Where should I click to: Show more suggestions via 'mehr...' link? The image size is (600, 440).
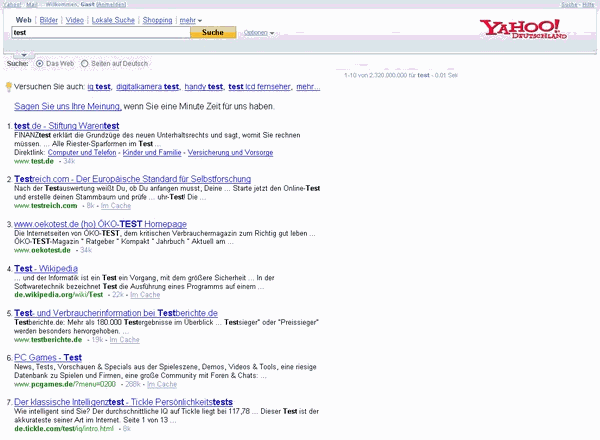pos(308,87)
